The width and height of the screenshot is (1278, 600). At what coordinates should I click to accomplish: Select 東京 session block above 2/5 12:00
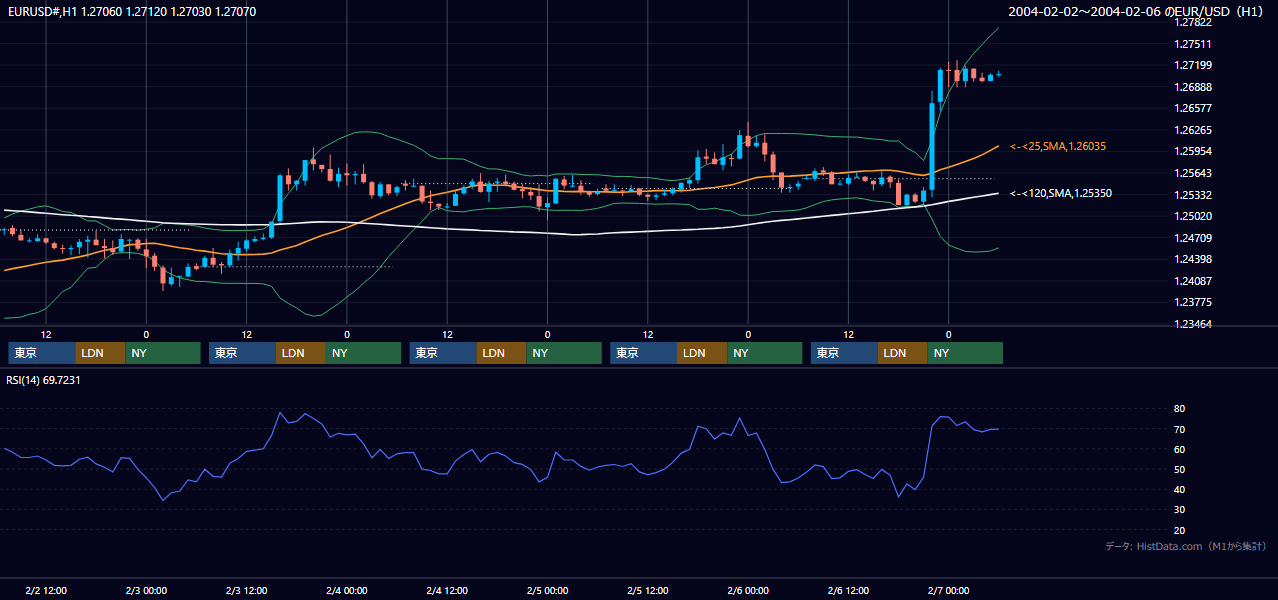pos(644,353)
